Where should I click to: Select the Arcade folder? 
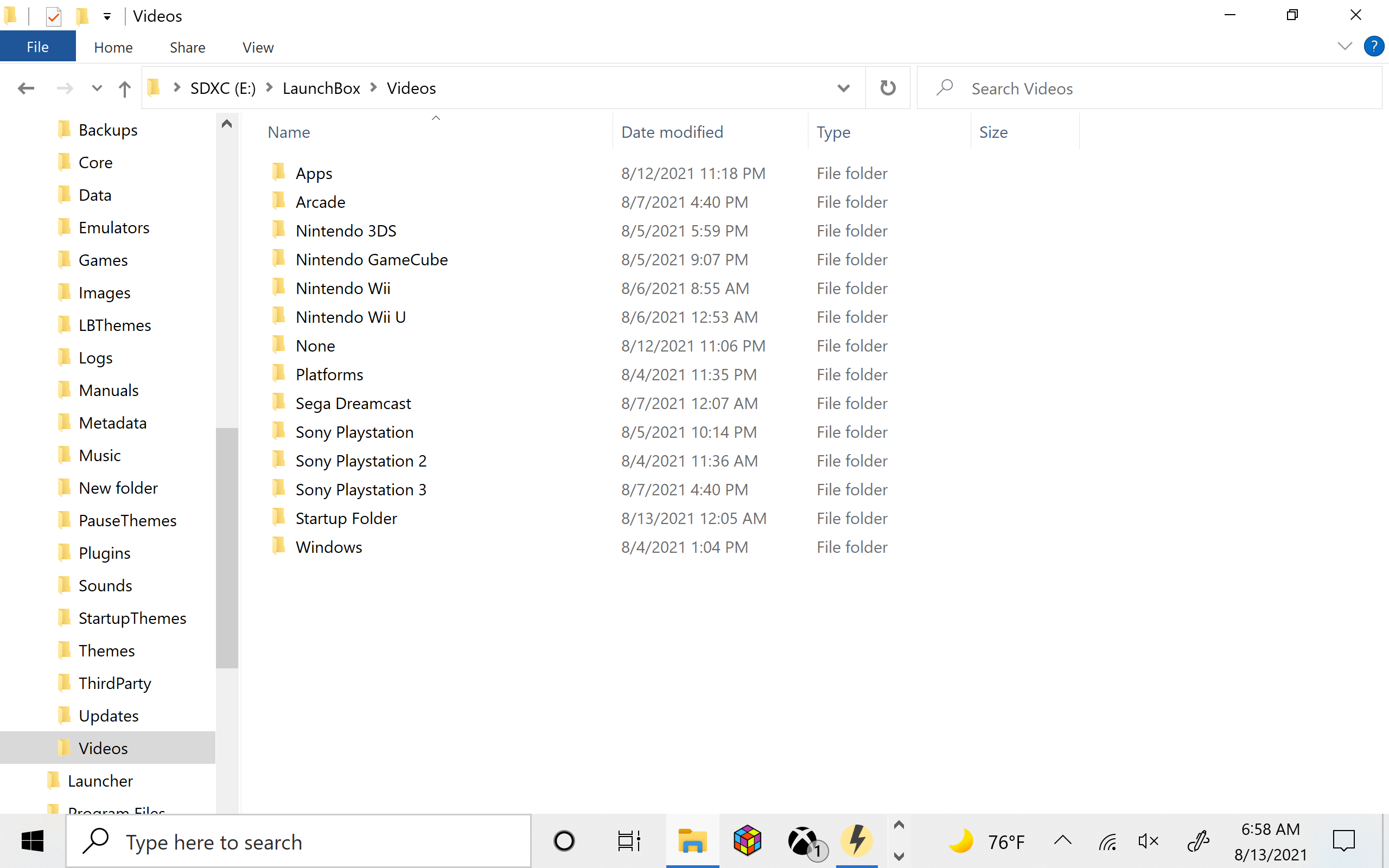click(320, 201)
